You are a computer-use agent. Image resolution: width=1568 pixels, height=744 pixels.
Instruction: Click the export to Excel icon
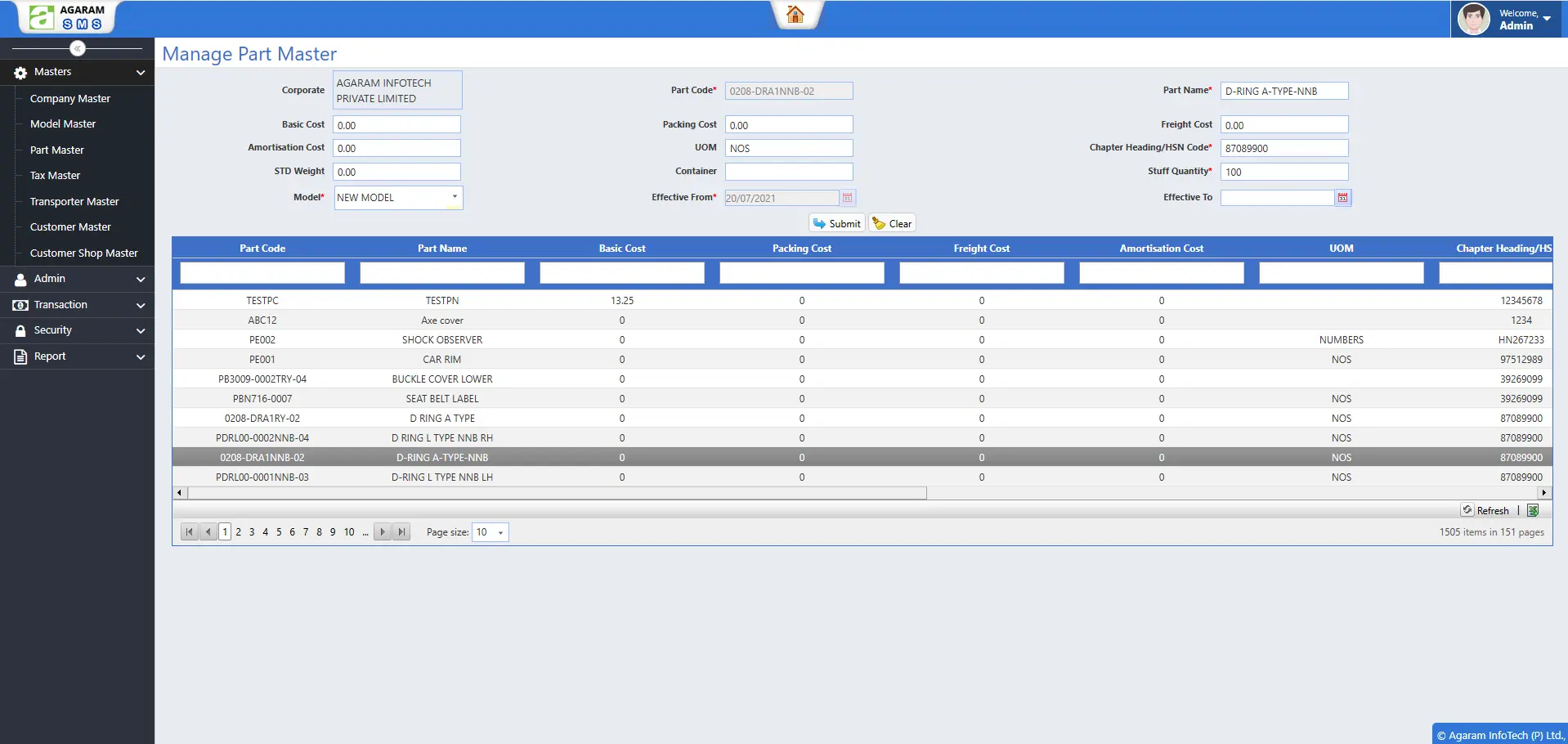coord(1533,510)
